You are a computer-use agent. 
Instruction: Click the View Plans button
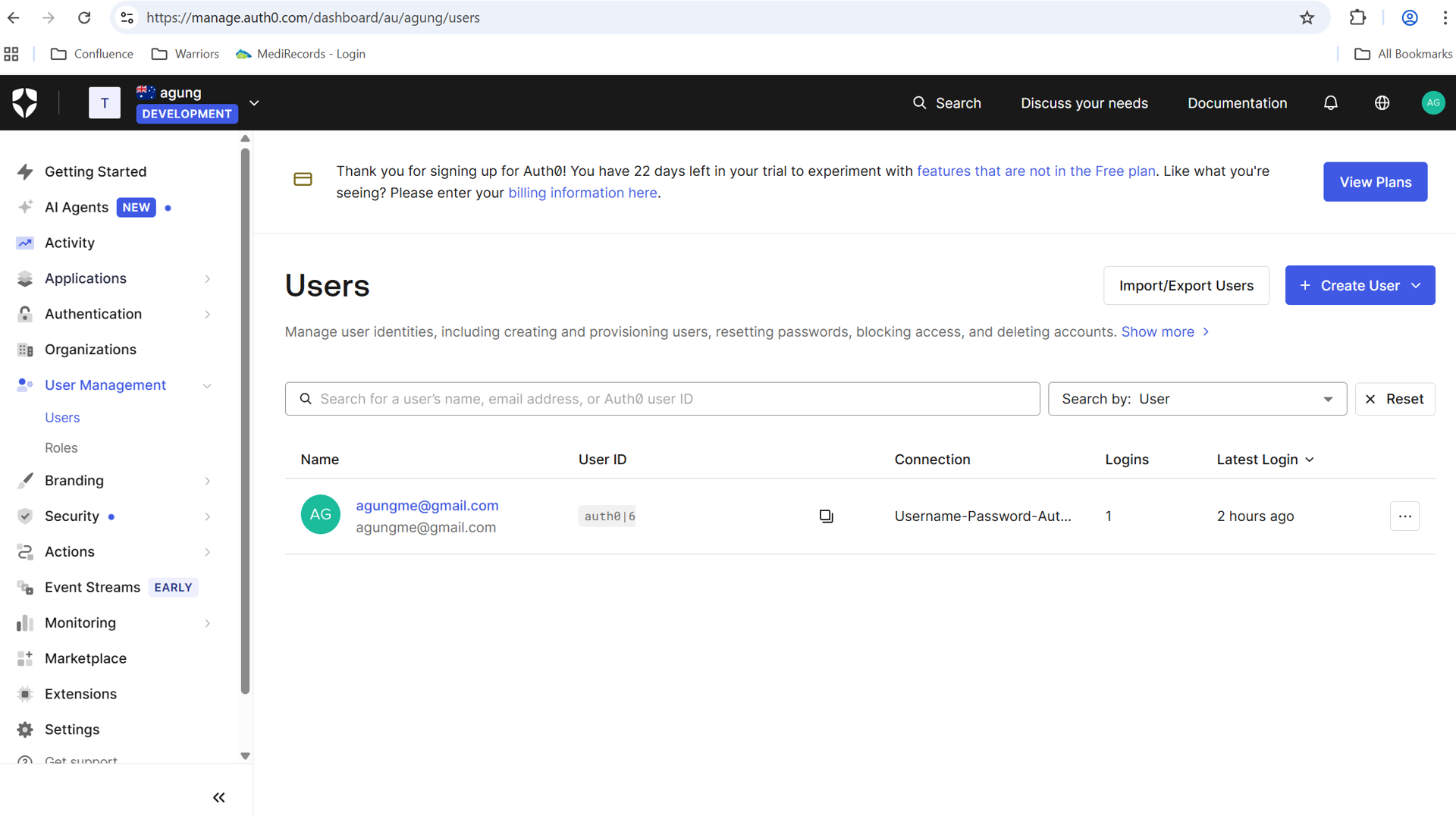[x=1375, y=182]
